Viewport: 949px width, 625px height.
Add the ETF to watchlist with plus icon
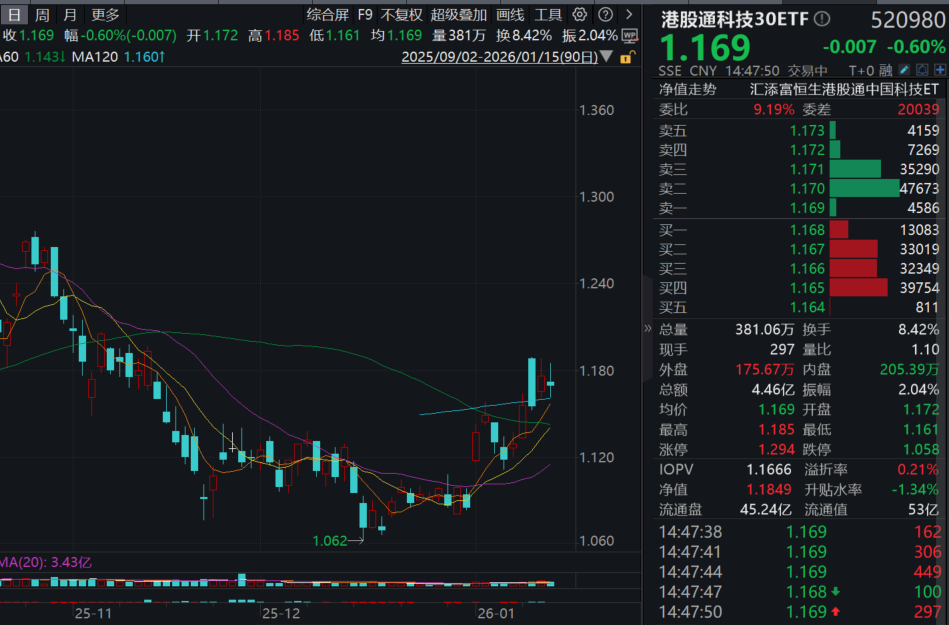(939, 69)
